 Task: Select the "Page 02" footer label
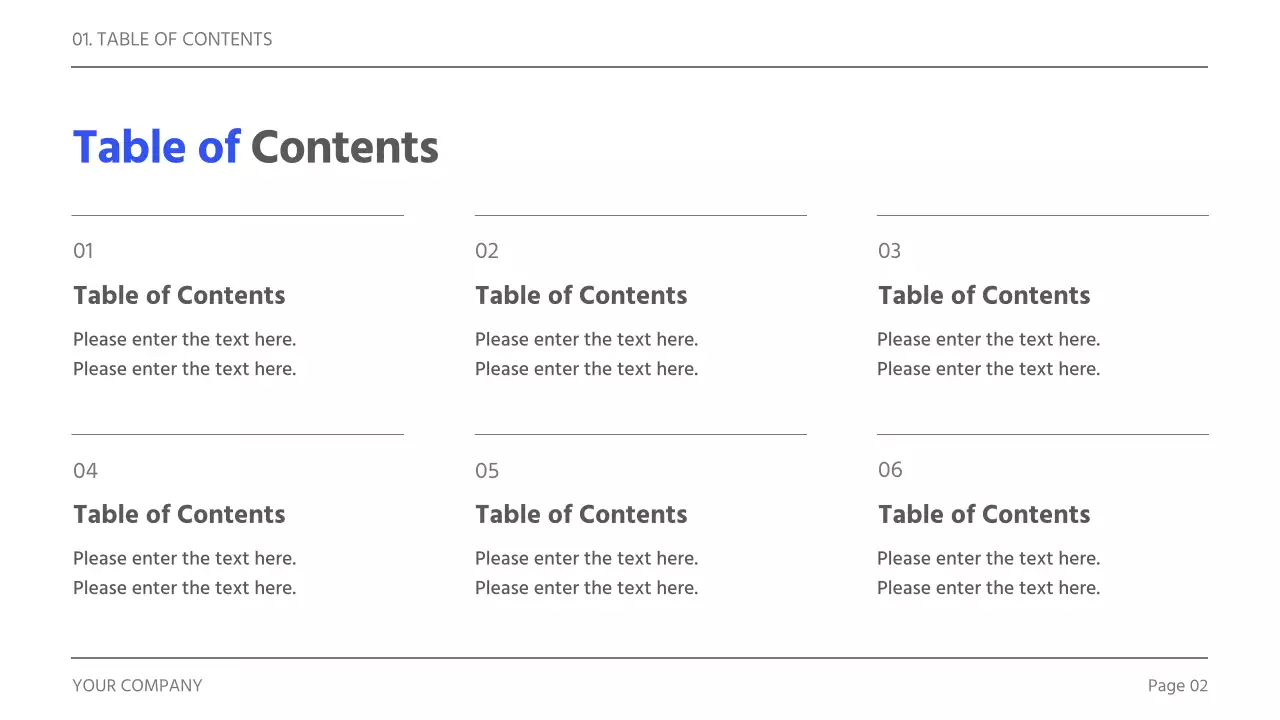tap(1177, 686)
